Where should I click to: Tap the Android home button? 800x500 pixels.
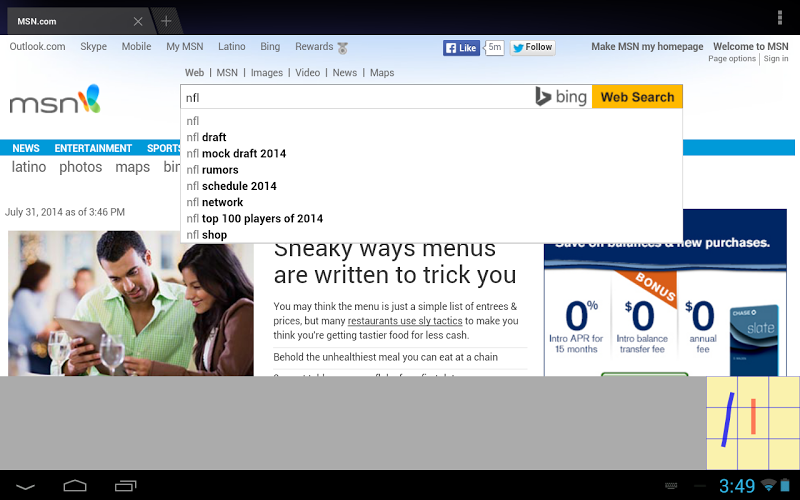(74, 486)
